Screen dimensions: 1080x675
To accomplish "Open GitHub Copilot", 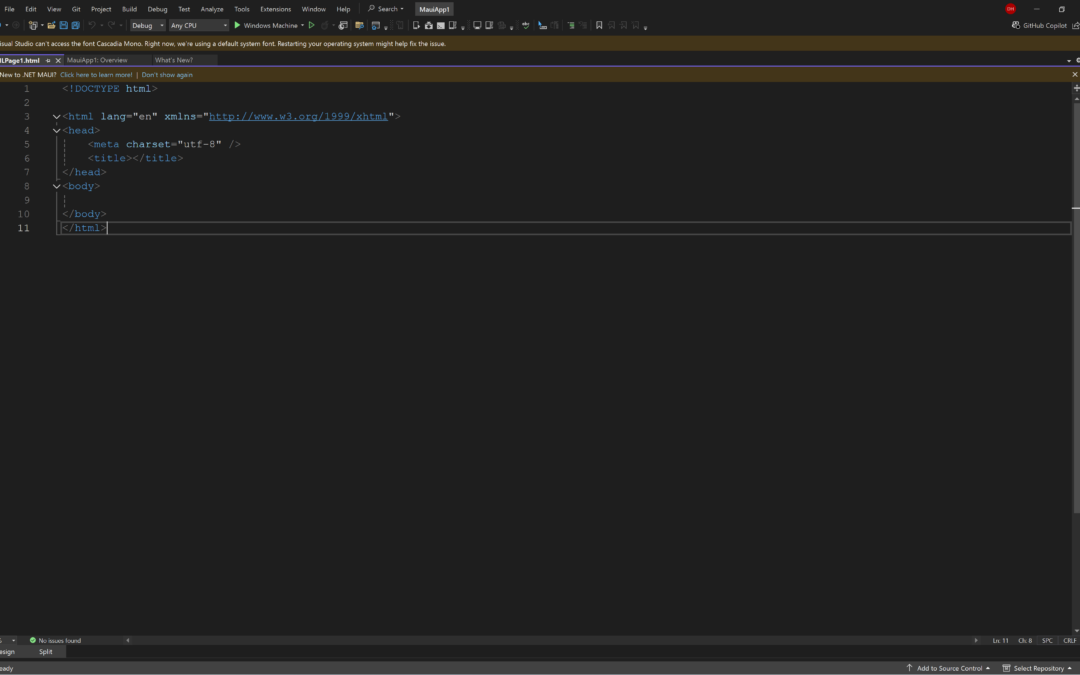I will (x=1039, y=25).
